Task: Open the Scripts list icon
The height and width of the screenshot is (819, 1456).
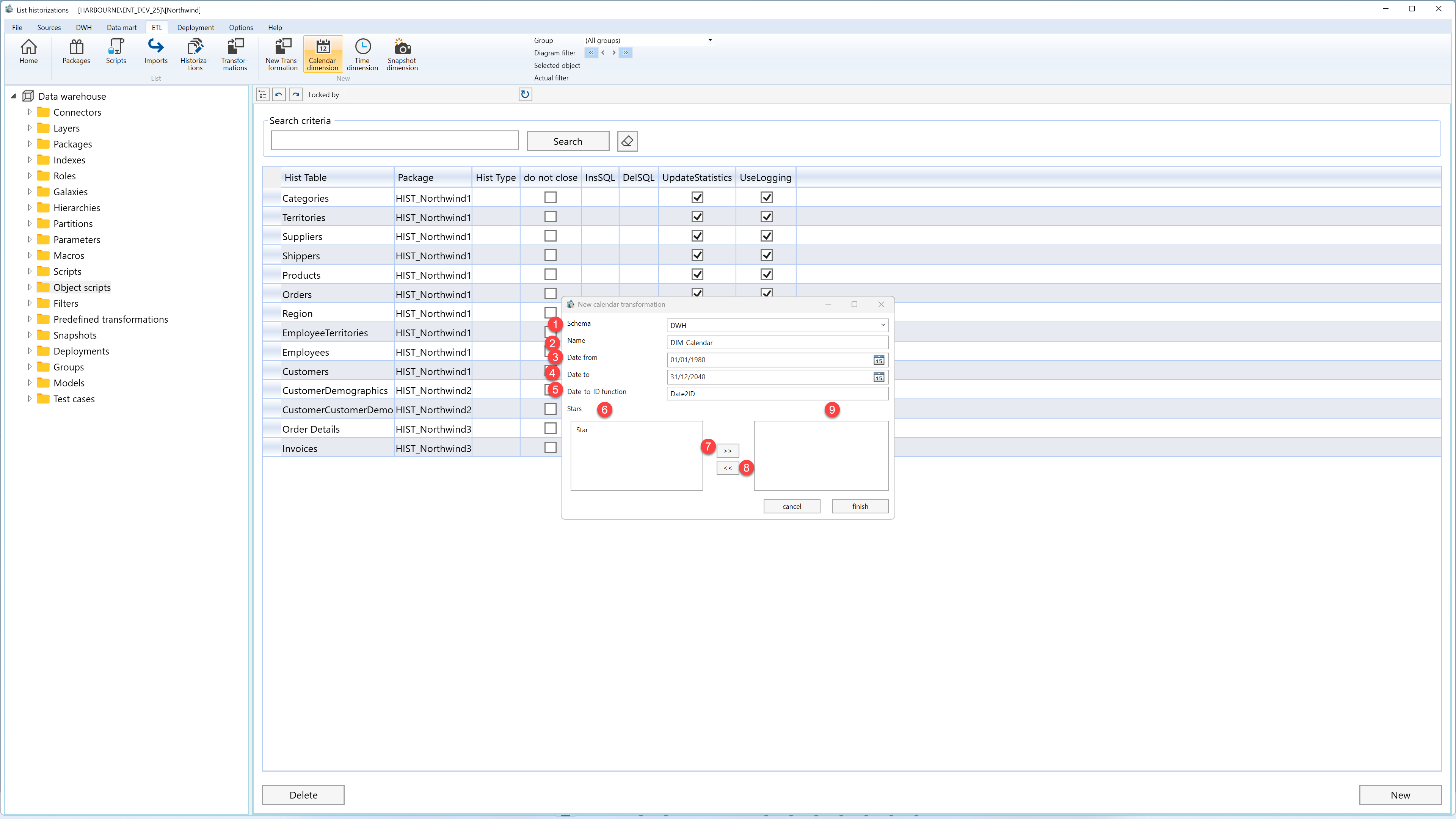Action: click(116, 52)
